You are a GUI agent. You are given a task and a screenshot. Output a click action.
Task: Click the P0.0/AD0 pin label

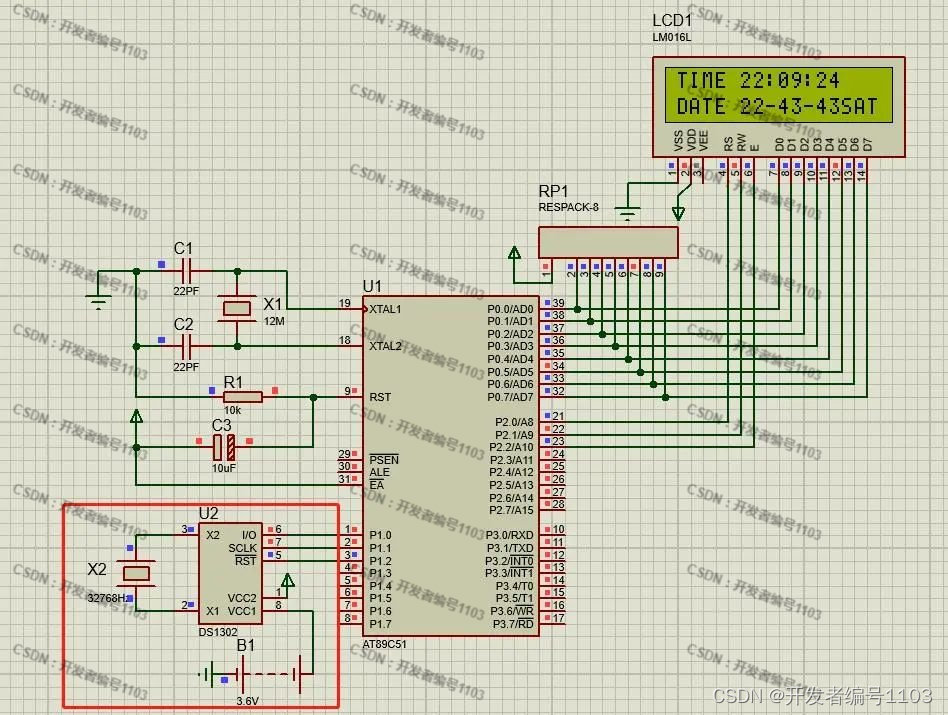pyautogui.click(x=510, y=309)
